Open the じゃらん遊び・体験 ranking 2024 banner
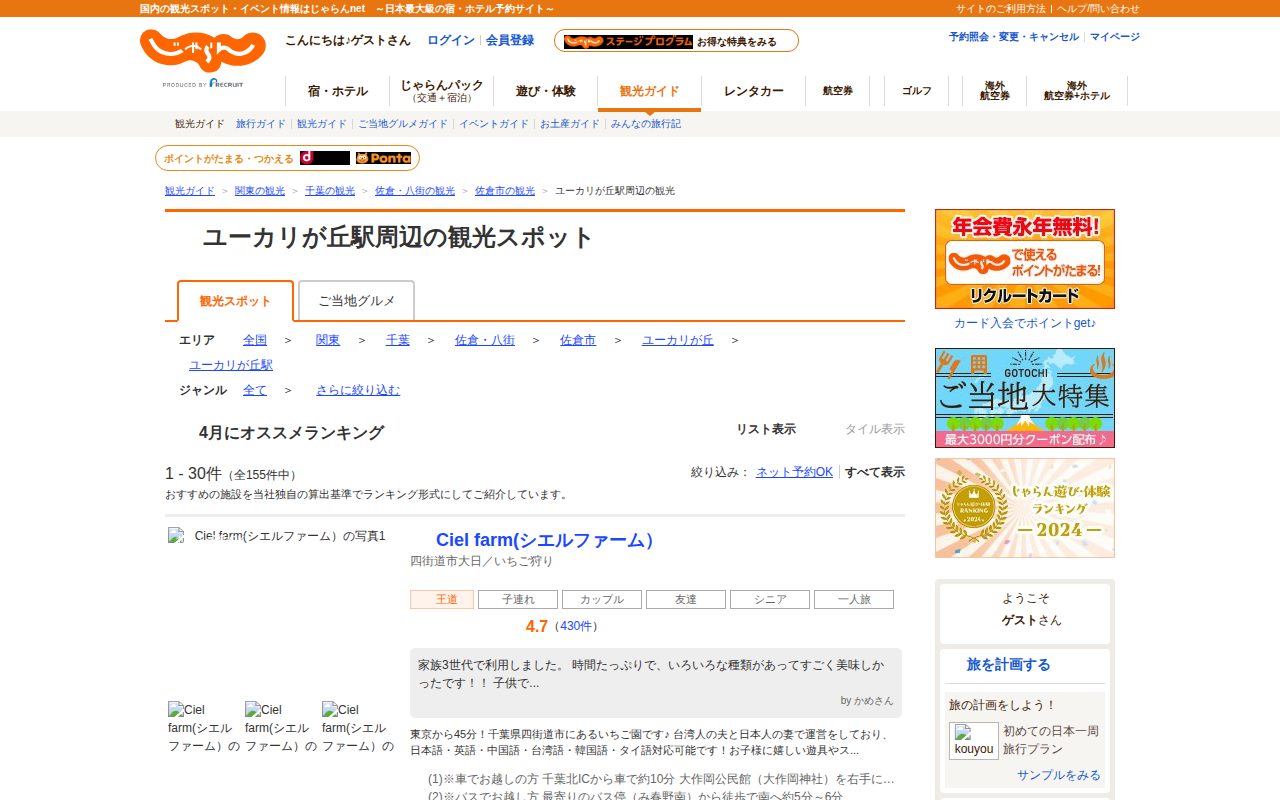The width and height of the screenshot is (1280, 800). click(x=1024, y=508)
